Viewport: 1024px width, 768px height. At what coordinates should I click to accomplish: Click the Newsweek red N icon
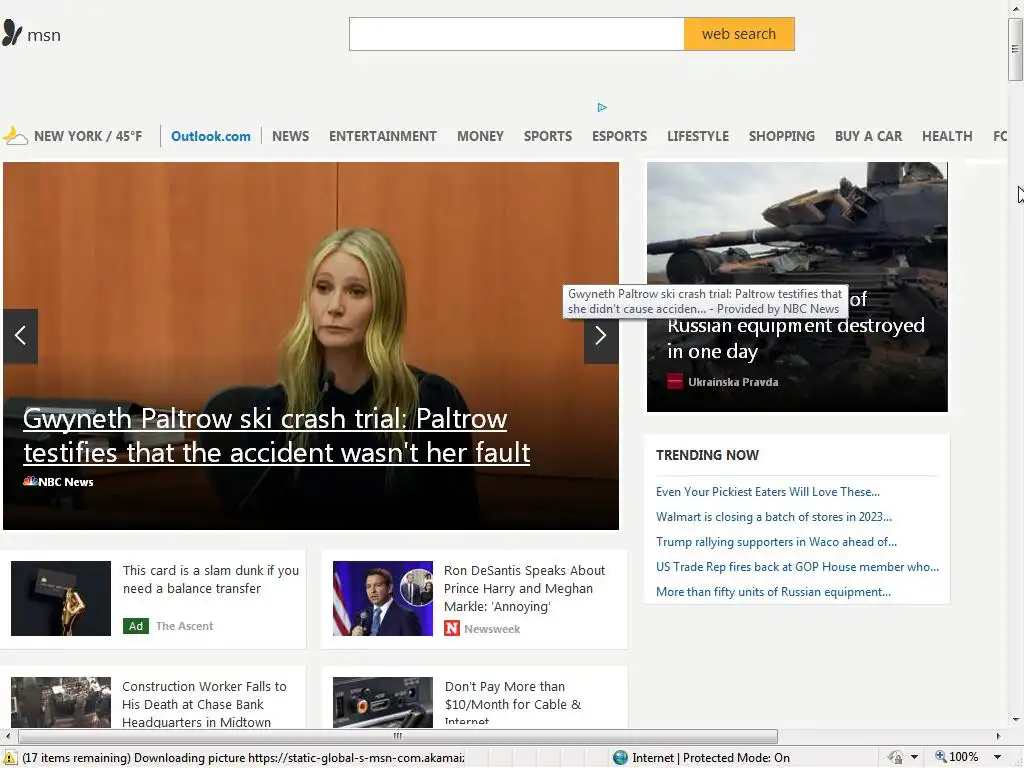pos(452,628)
